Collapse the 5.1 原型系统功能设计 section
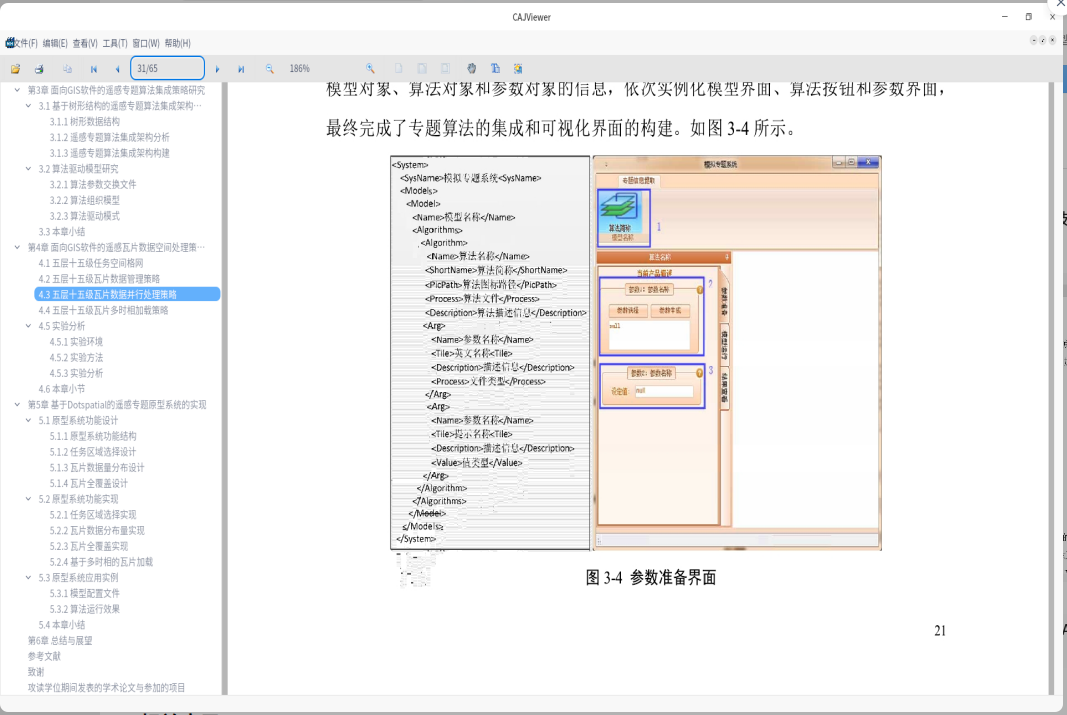This screenshot has height=715, width=1067. [29, 421]
